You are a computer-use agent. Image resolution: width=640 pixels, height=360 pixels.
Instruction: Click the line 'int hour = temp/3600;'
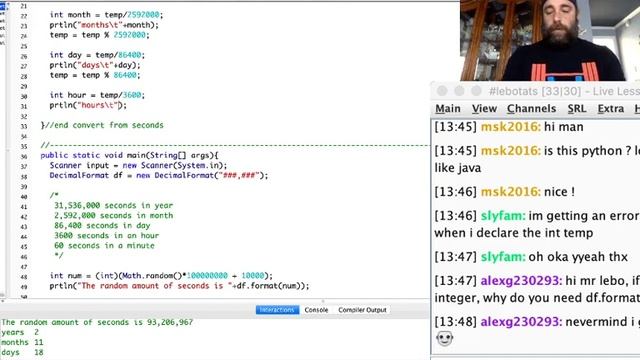coord(97,95)
